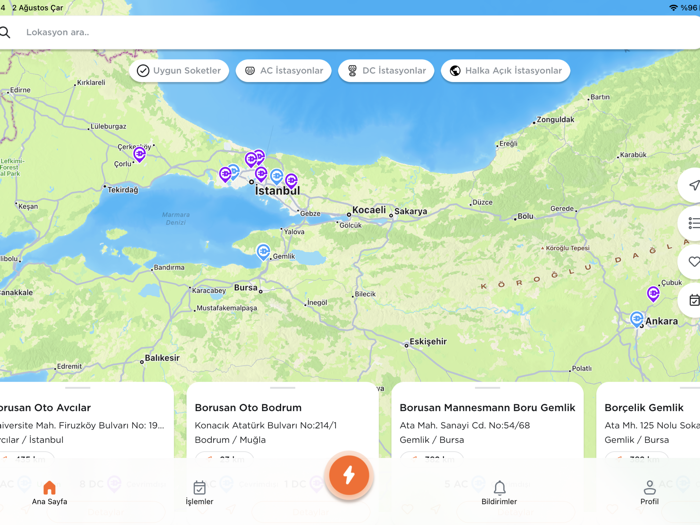This screenshot has height=525, width=700.
Task: Toggle the Uygun Soketler filter
Action: (x=179, y=71)
